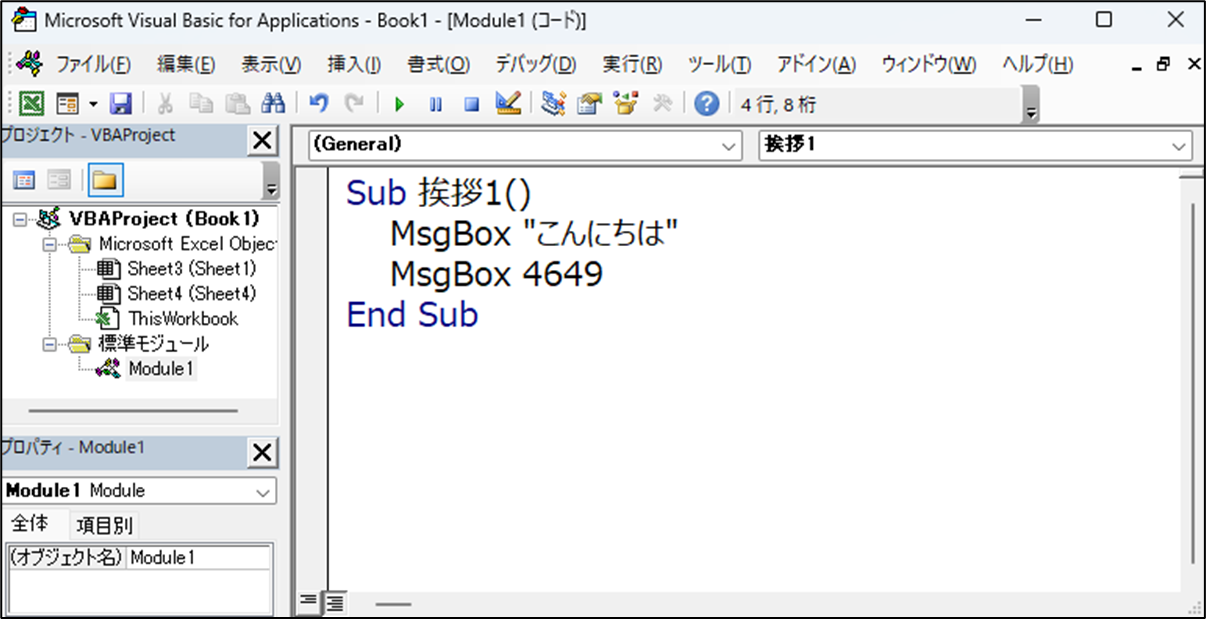The height and width of the screenshot is (619, 1206).
Task: Toggle Folders view in the Project panel
Action: [103, 181]
